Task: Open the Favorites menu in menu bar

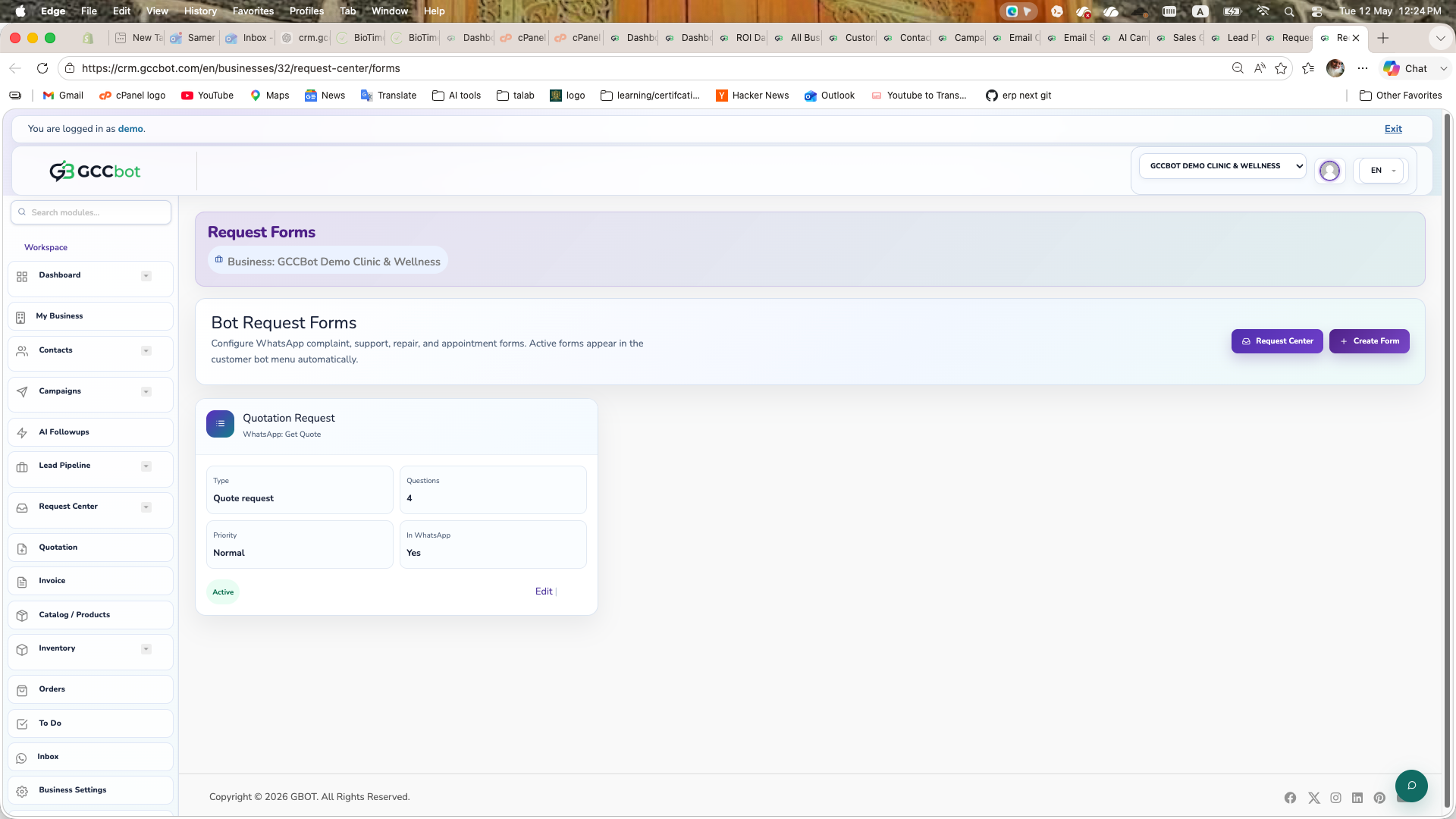Action: pyautogui.click(x=253, y=11)
